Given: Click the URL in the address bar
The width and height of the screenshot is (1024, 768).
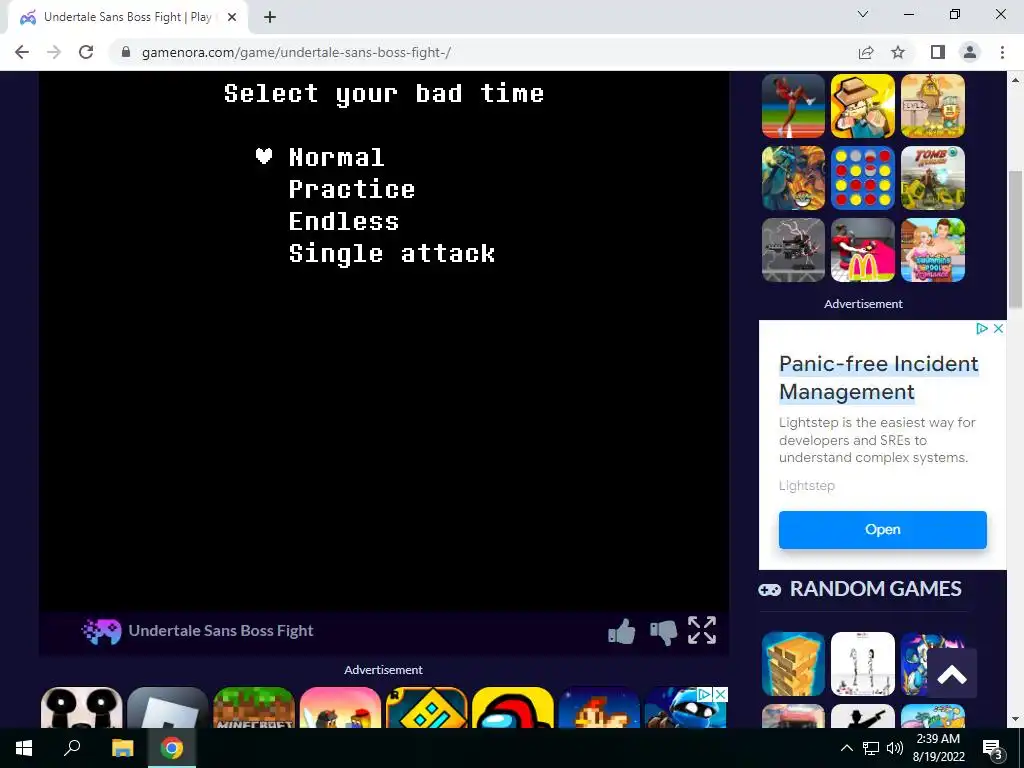Looking at the screenshot, I should click(x=296, y=52).
